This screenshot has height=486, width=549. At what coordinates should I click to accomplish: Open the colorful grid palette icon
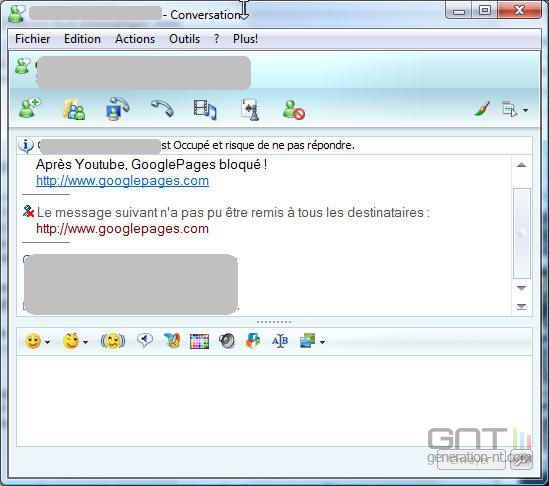[x=199, y=341]
